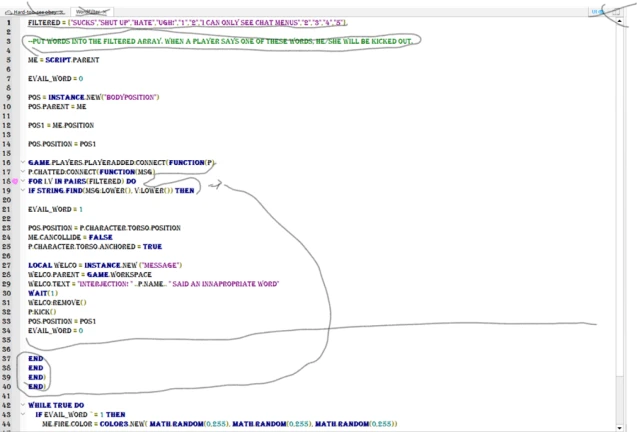The image size is (637, 432).
Task: Collapse the 'for i,v in pairs' loop fold
Action: tap(21, 180)
